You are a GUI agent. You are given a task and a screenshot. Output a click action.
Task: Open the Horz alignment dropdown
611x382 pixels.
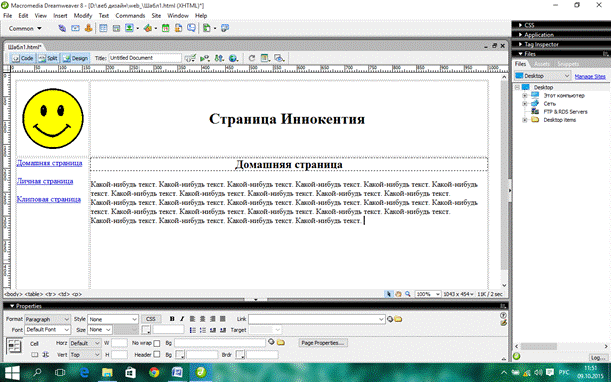tap(85, 343)
